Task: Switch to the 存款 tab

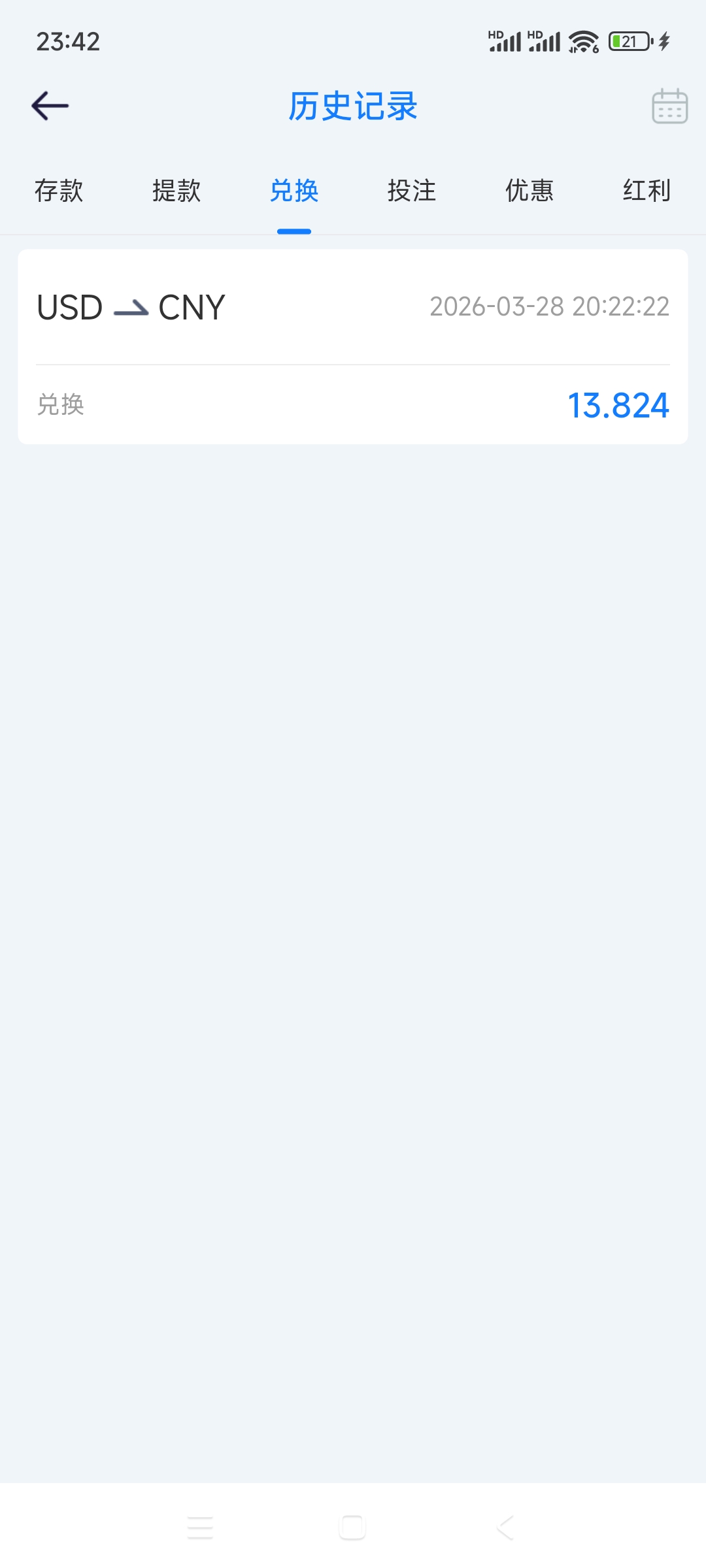Action: click(x=59, y=191)
